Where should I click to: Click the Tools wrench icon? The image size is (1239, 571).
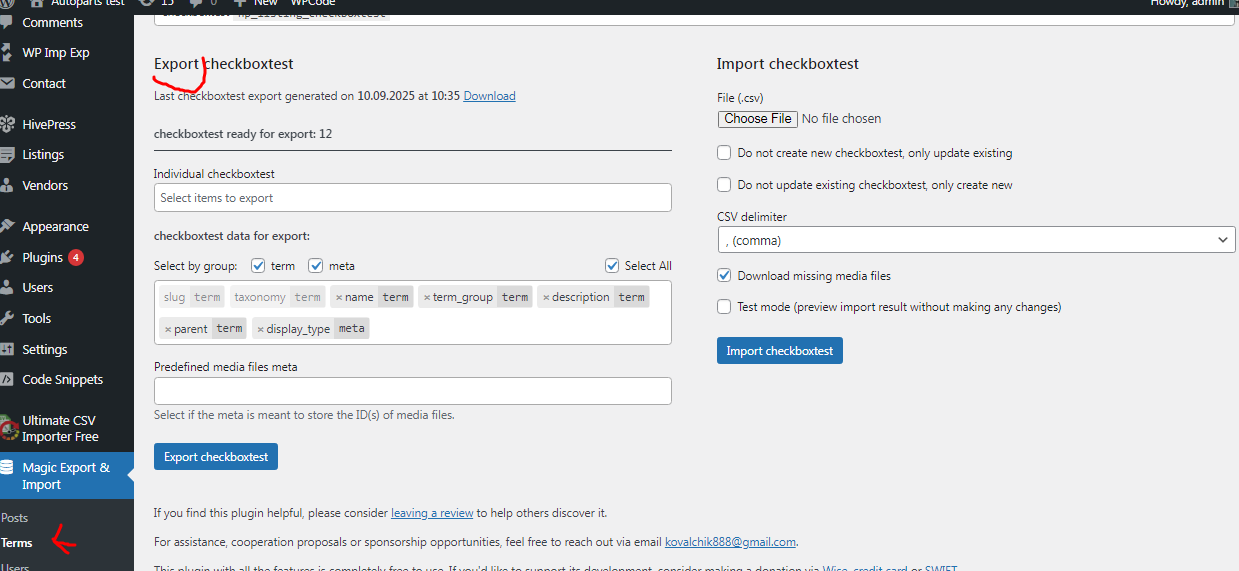coord(8,319)
